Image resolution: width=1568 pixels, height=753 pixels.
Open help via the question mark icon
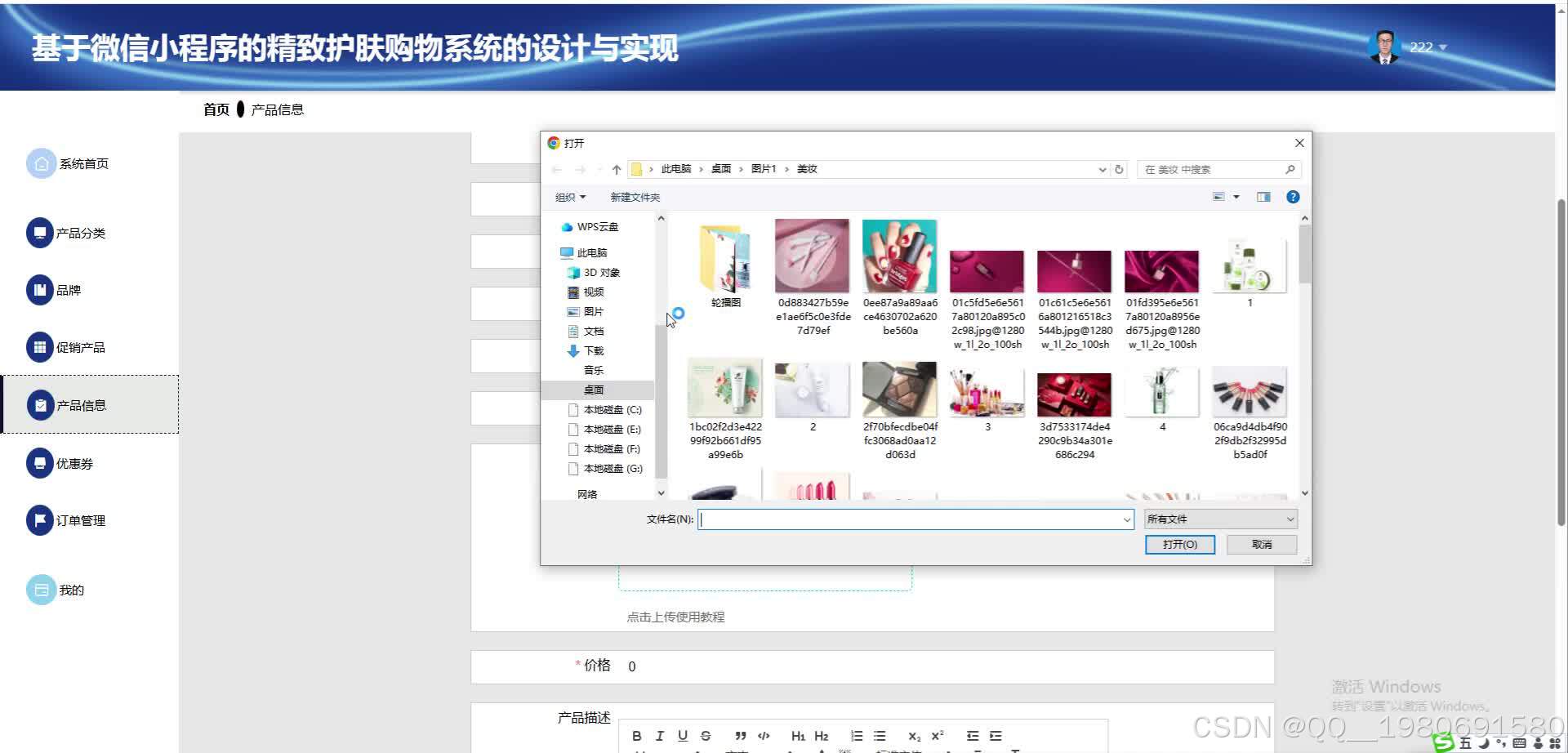pos(1293,196)
